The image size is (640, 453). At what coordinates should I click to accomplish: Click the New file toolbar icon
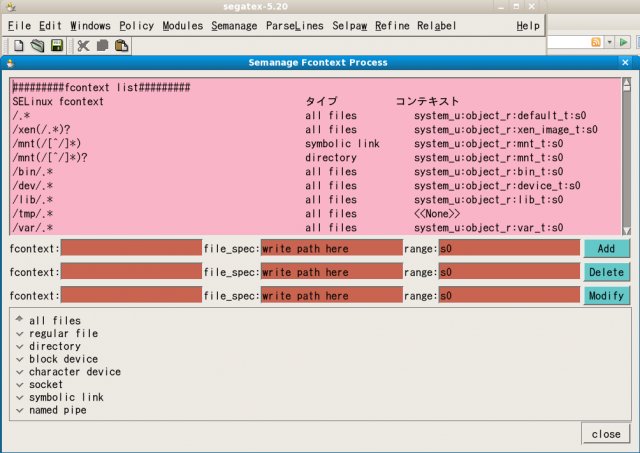(x=20, y=45)
